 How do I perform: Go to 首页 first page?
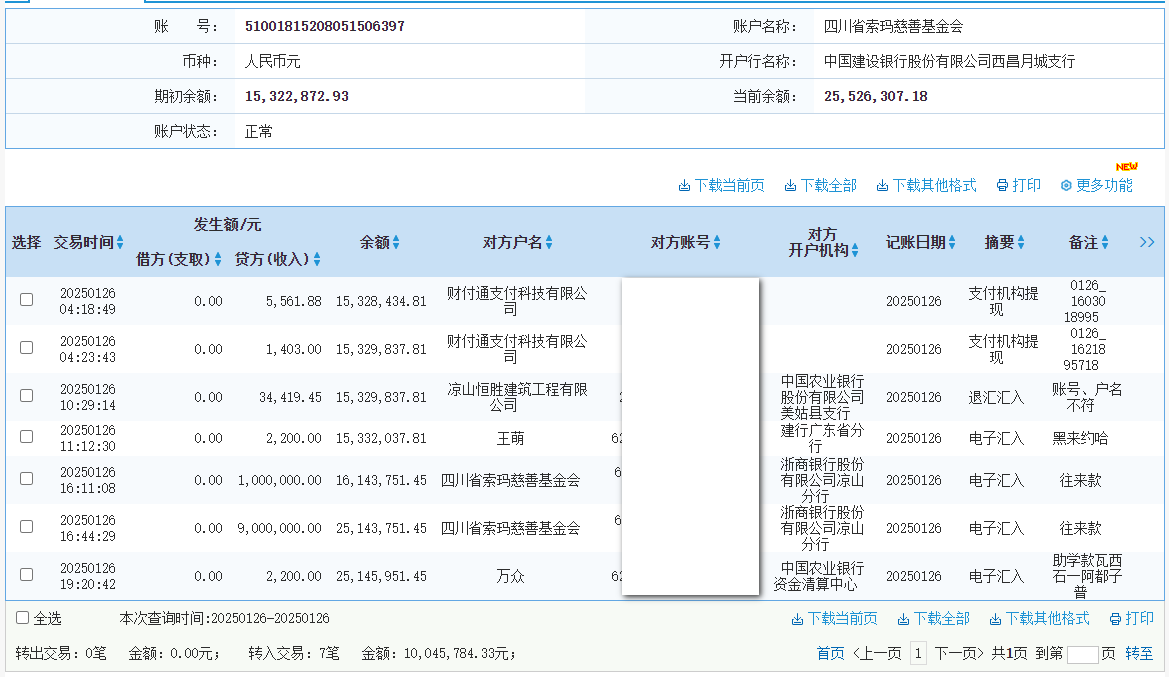pos(831,654)
